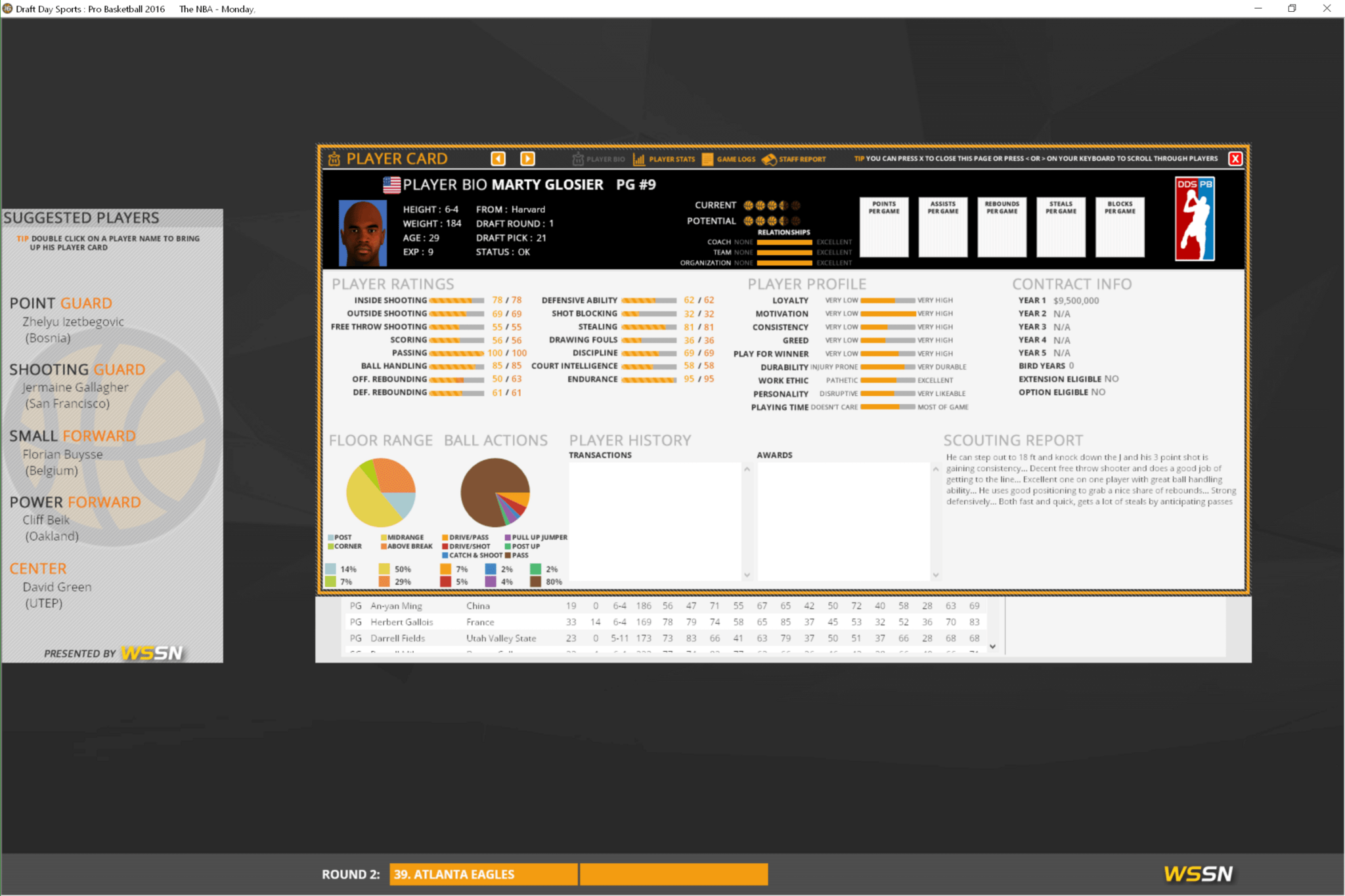Click the Year 1 contract value $9,500,000

[1076, 301]
